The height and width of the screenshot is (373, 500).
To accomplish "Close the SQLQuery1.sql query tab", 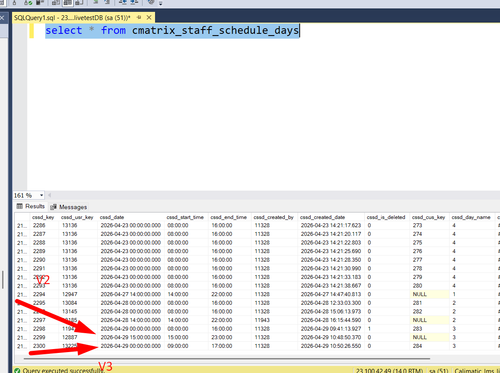I will coord(149,17).
